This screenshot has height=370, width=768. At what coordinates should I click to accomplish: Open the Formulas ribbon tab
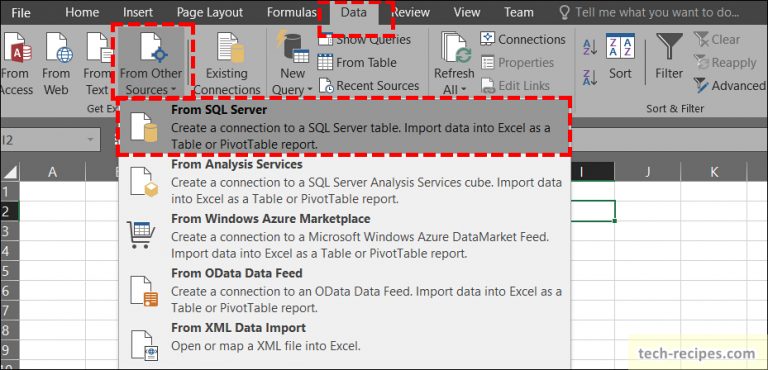click(x=291, y=12)
